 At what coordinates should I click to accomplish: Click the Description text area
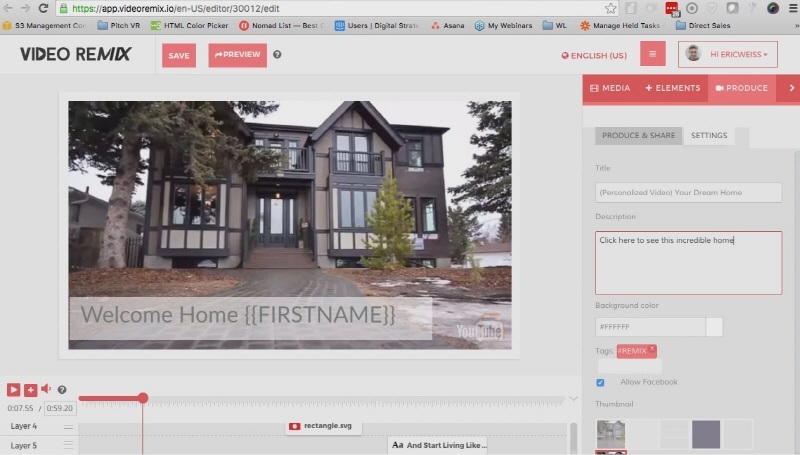(x=688, y=263)
